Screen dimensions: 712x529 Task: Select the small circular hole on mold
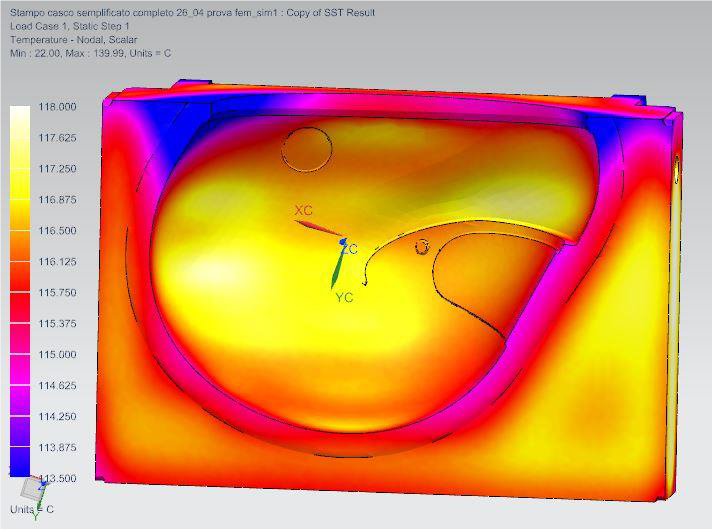[x=422, y=247]
